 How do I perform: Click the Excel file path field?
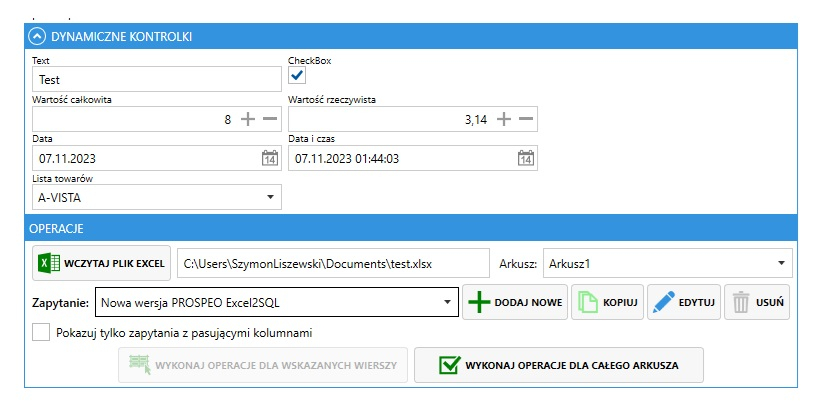[333, 263]
